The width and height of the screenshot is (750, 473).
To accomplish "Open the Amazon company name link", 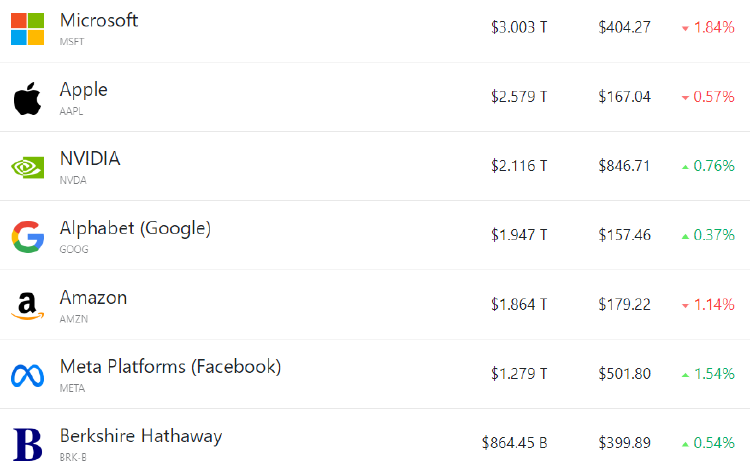I will (x=93, y=297).
